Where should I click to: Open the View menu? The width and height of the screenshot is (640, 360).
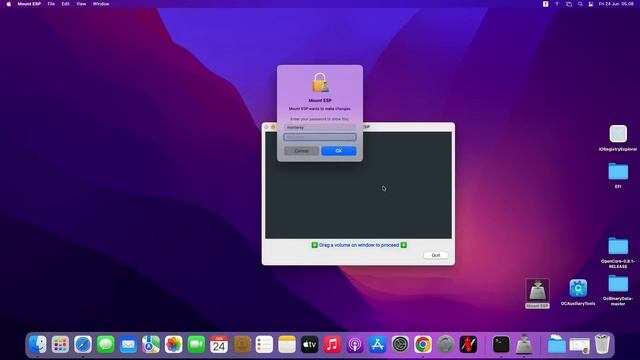click(81, 4)
